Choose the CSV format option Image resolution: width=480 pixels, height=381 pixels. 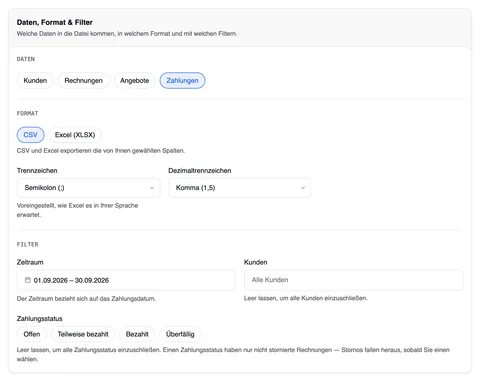(x=30, y=135)
